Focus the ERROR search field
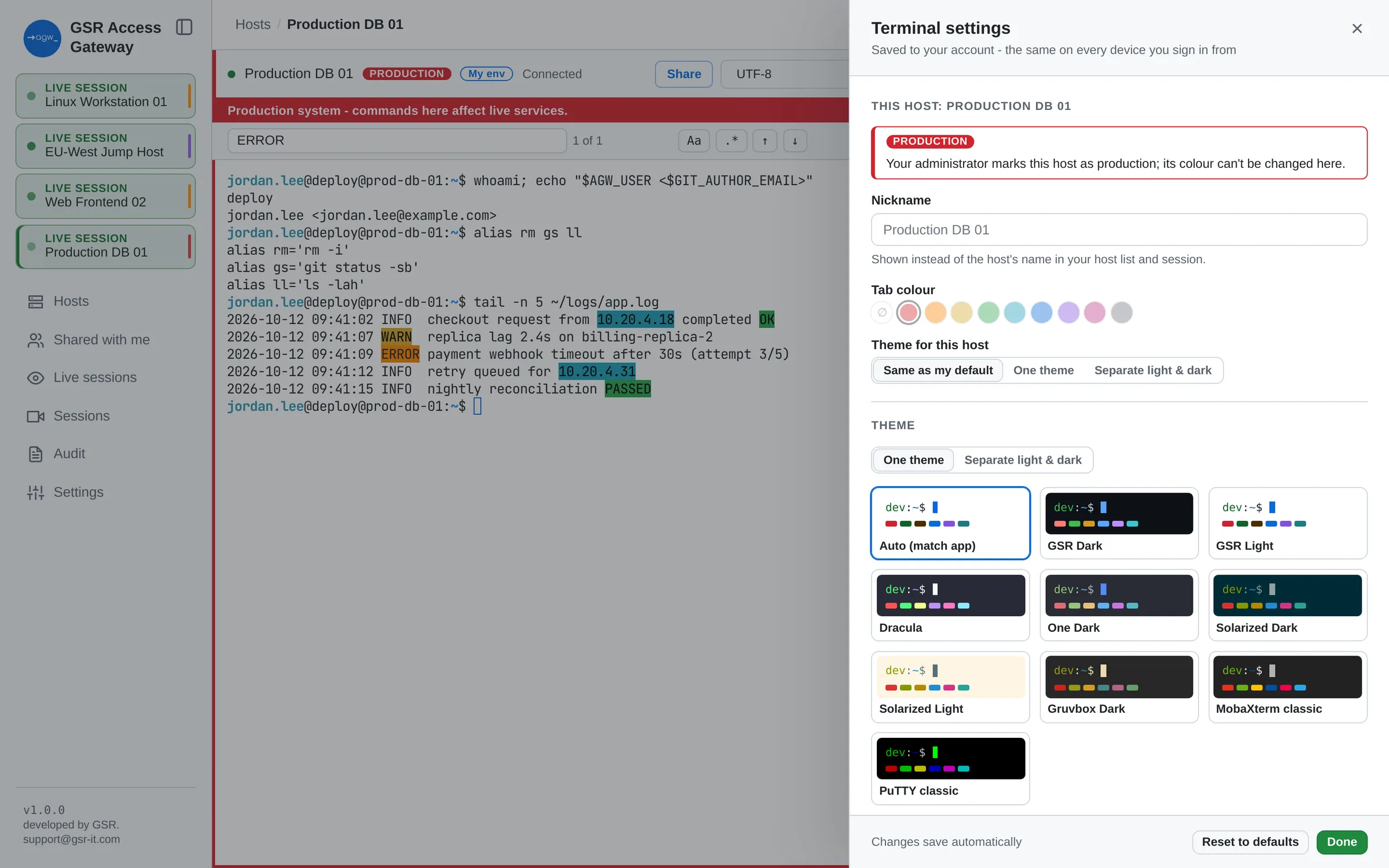 pyautogui.click(x=397, y=141)
